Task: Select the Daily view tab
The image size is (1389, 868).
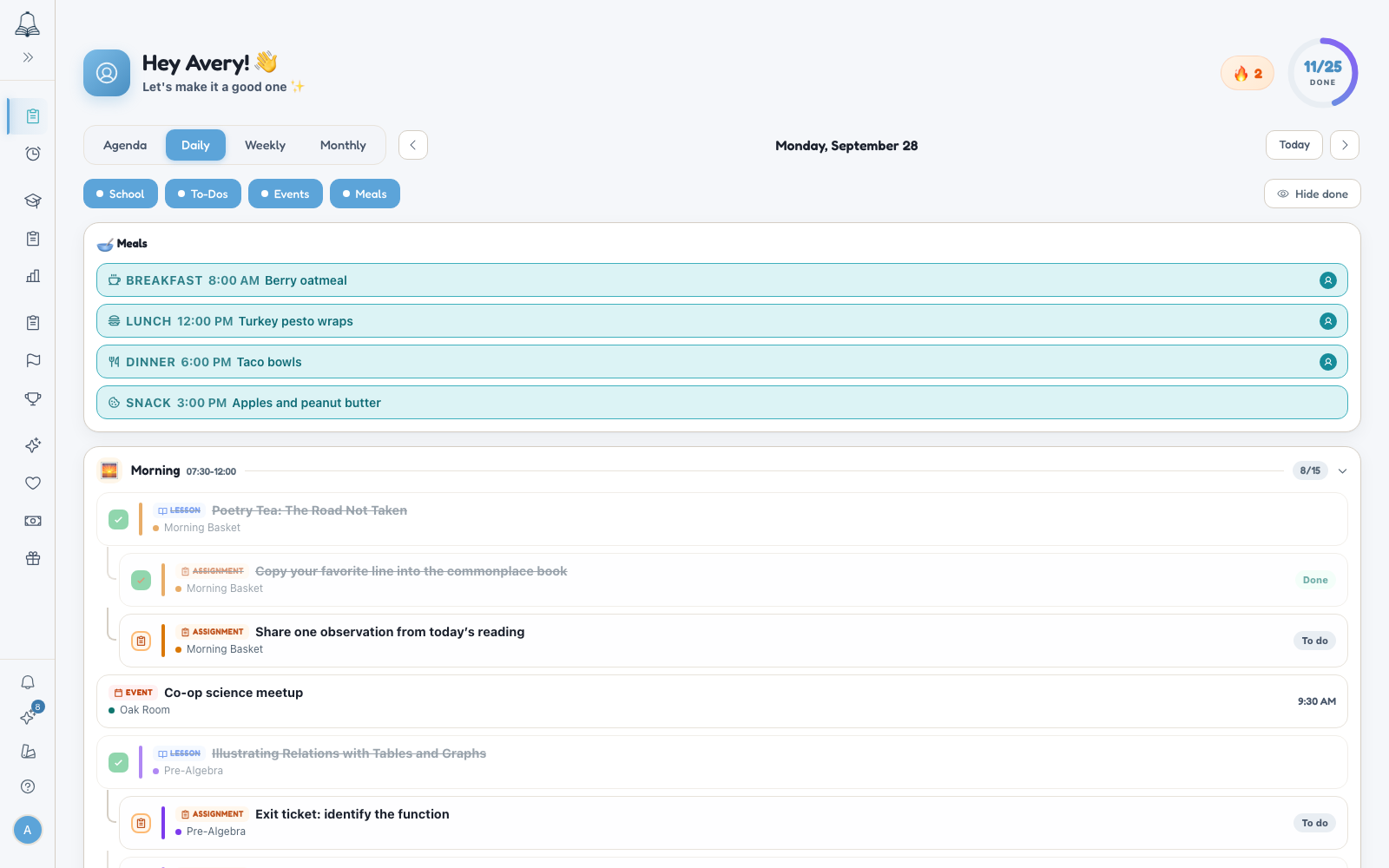Action: pyautogui.click(x=195, y=145)
